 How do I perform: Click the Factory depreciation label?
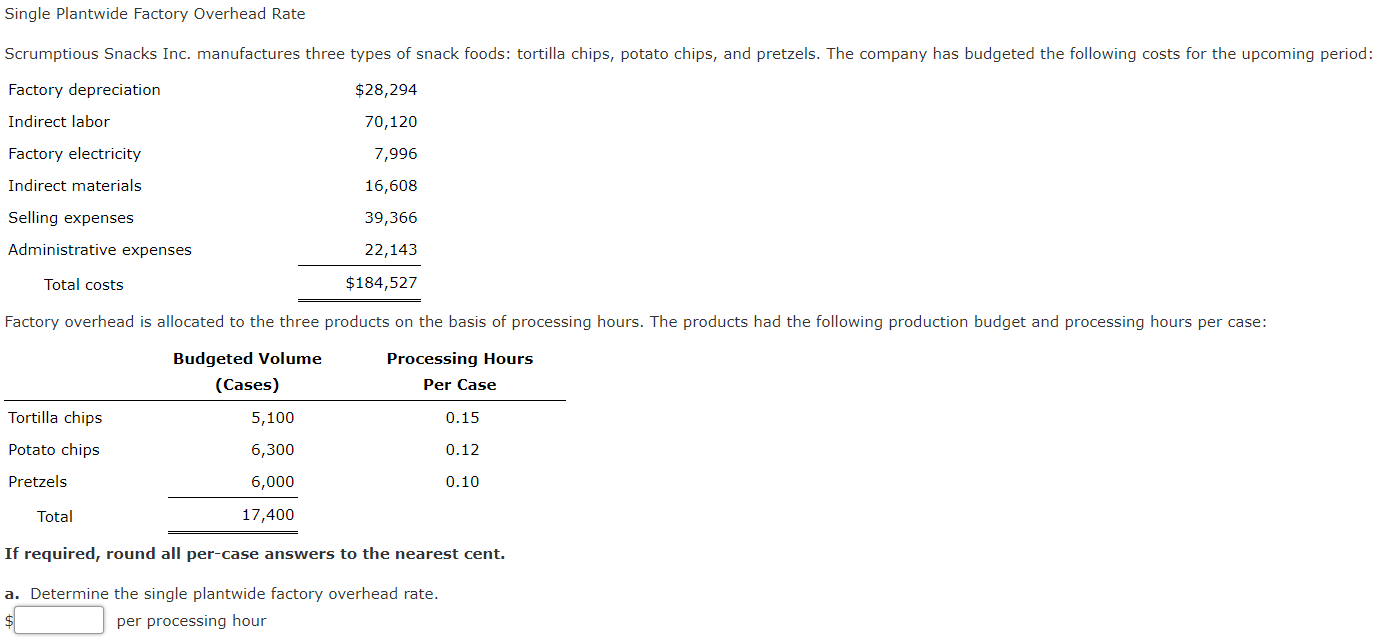pos(83,89)
